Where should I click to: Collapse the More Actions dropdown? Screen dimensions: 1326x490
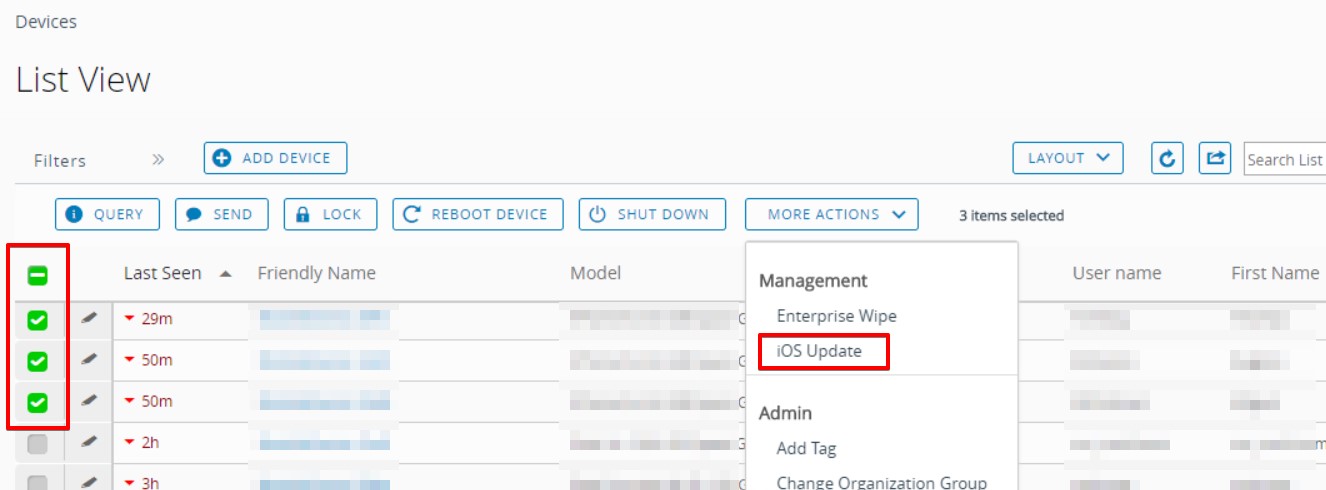(831, 214)
